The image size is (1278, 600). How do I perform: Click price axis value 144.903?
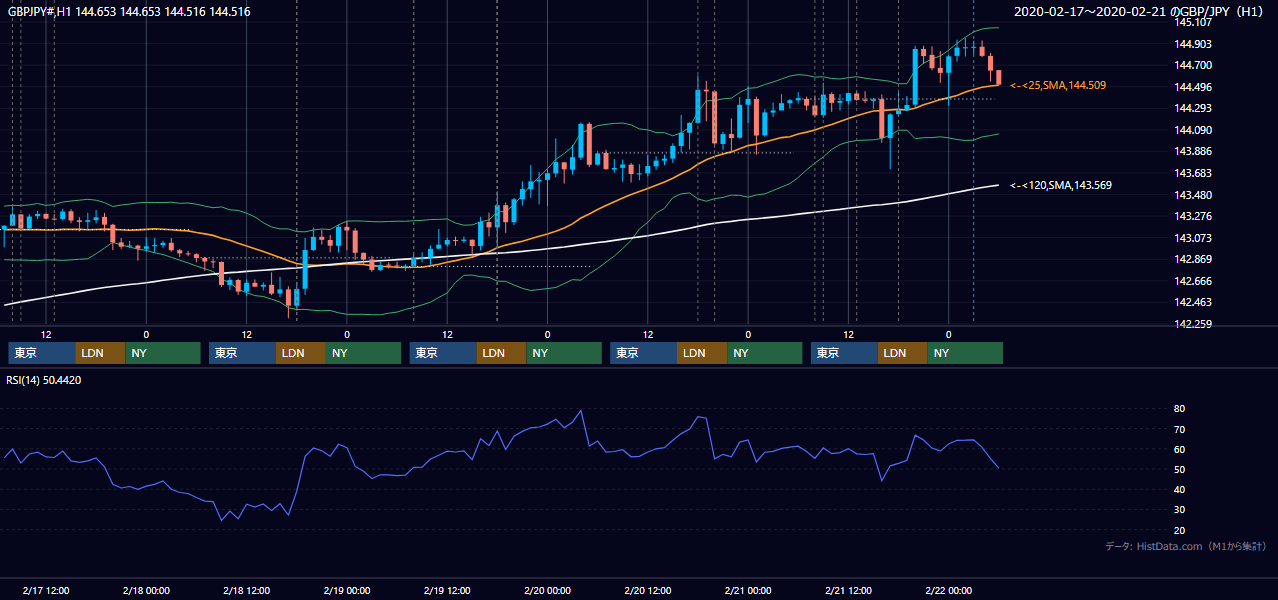point(1194,44)
